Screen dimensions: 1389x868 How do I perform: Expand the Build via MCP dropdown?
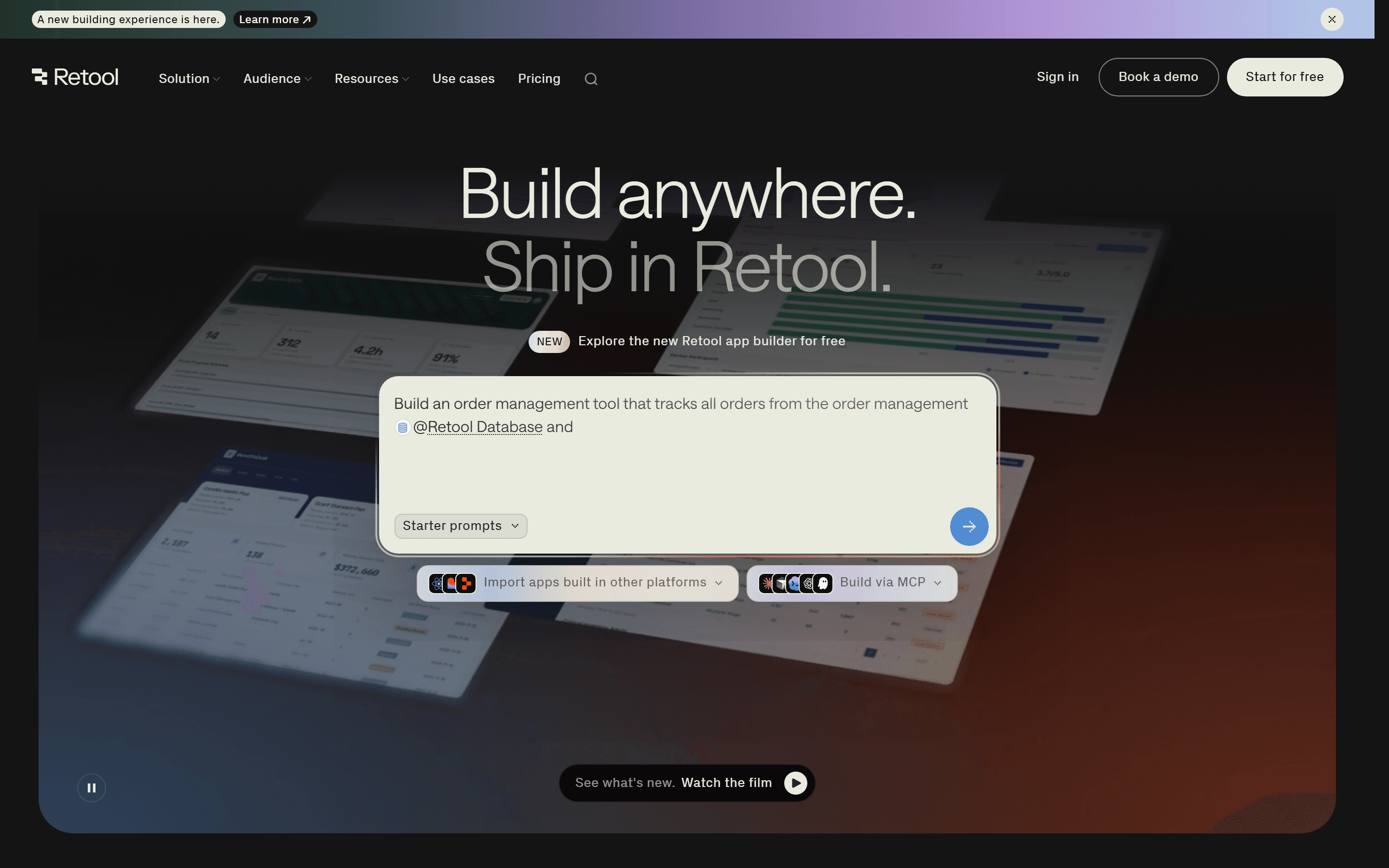click(x=852, y=583)
